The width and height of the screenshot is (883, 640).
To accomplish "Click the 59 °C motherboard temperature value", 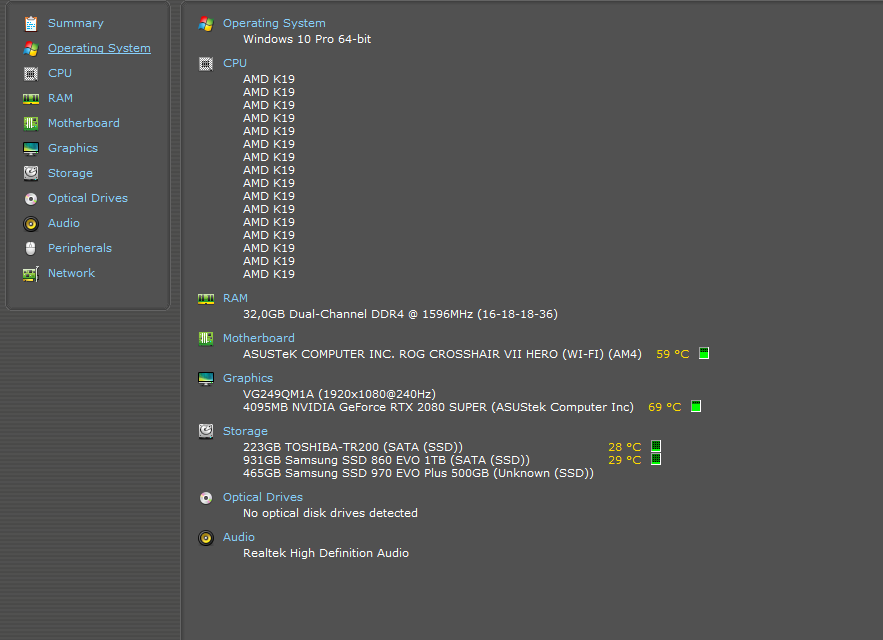I will pyautogui.click(x=672, y=354).
